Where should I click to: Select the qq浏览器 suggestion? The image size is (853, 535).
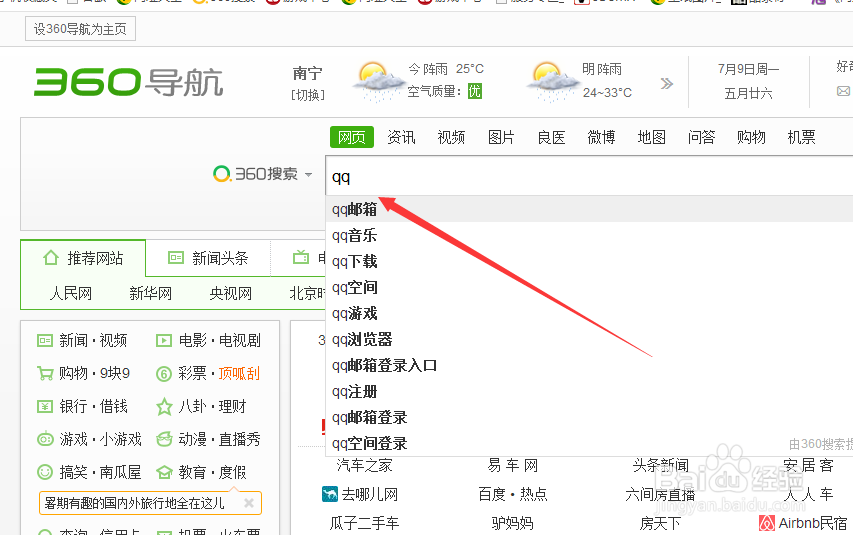589,340
